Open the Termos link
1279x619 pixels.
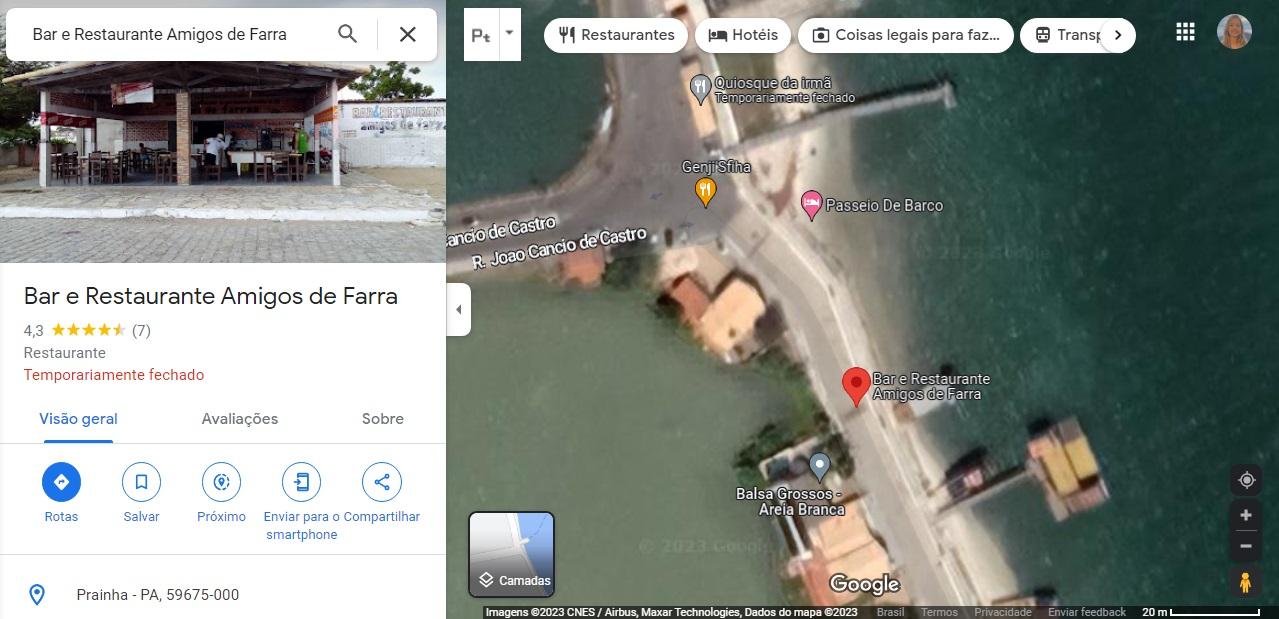[x=939, y=612]
